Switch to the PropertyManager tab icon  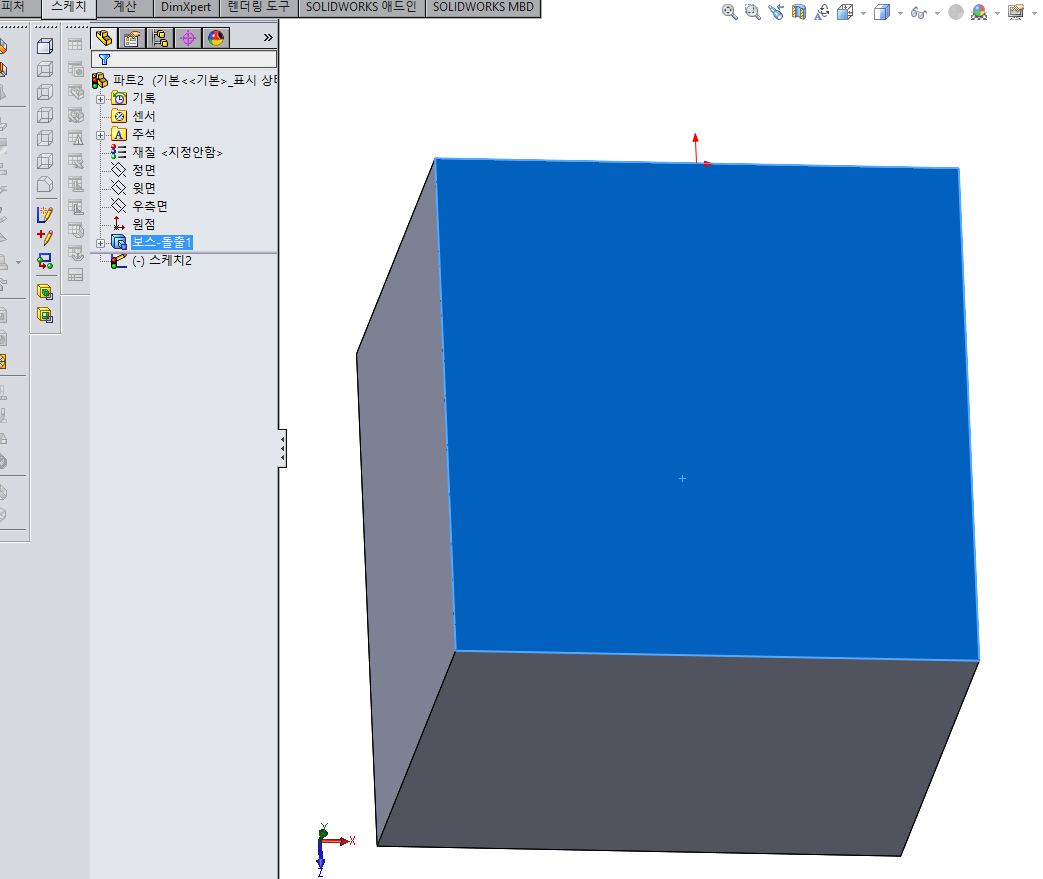click(x=133, y=37)
